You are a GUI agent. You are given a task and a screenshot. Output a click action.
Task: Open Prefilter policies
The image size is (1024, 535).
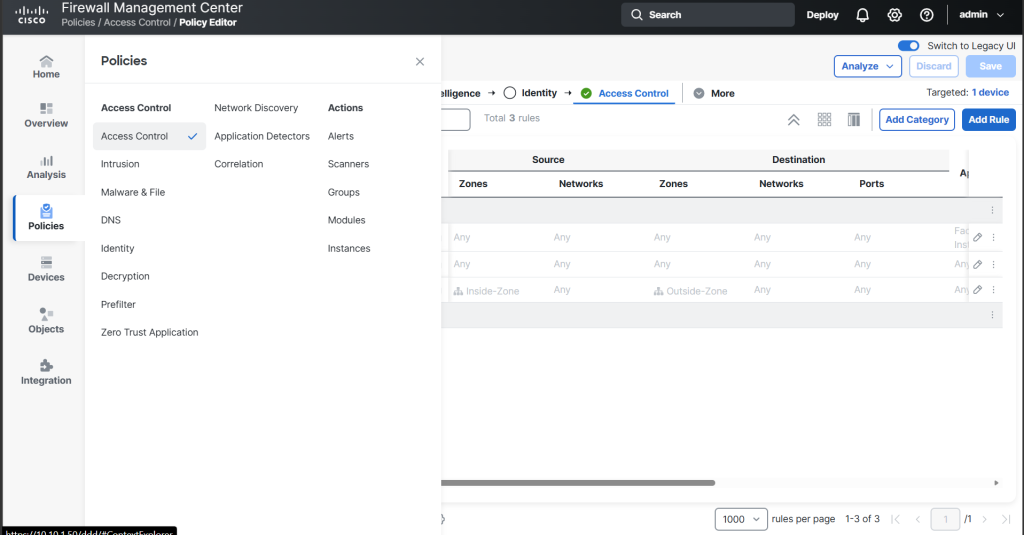(118, 304)
